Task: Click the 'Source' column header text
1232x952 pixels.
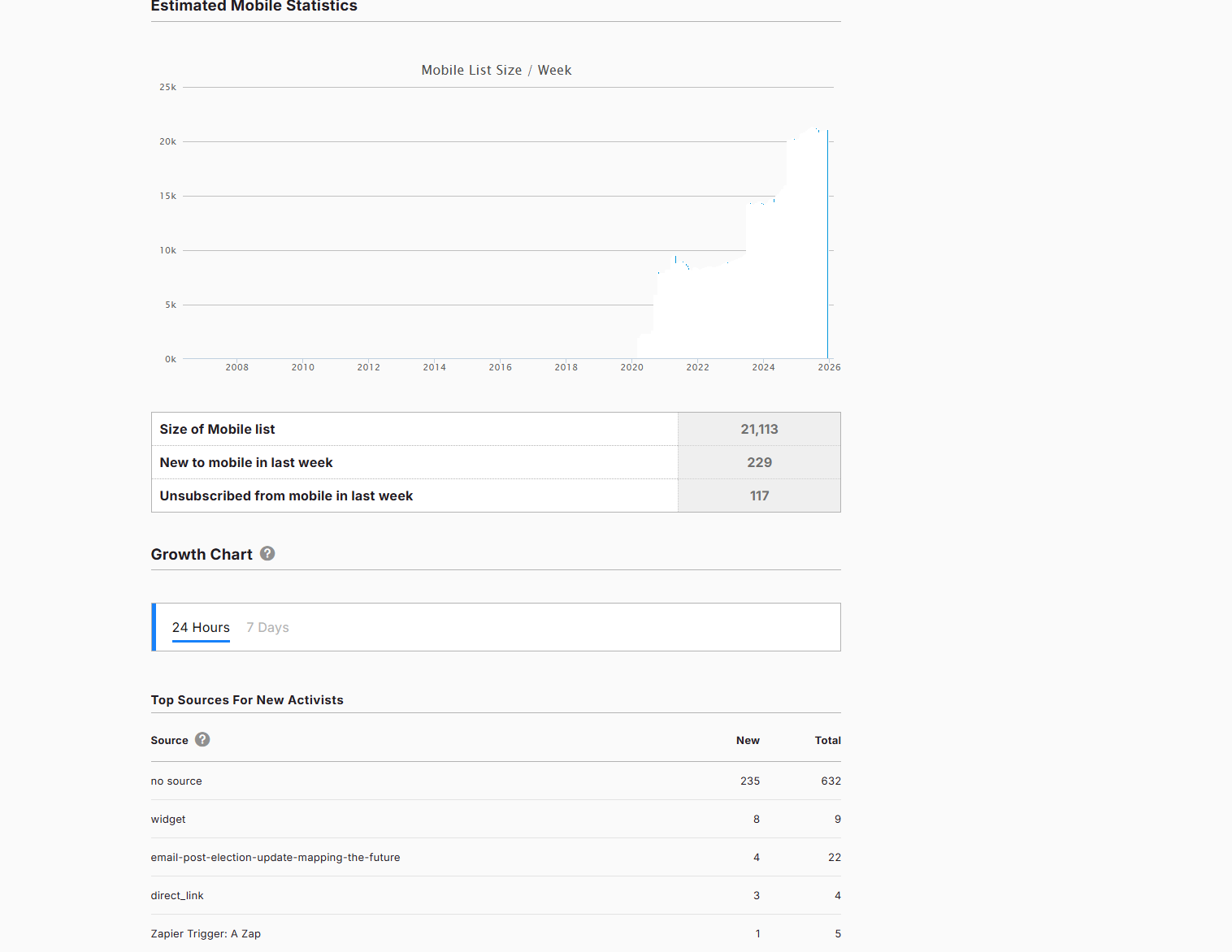Action: 169,740
